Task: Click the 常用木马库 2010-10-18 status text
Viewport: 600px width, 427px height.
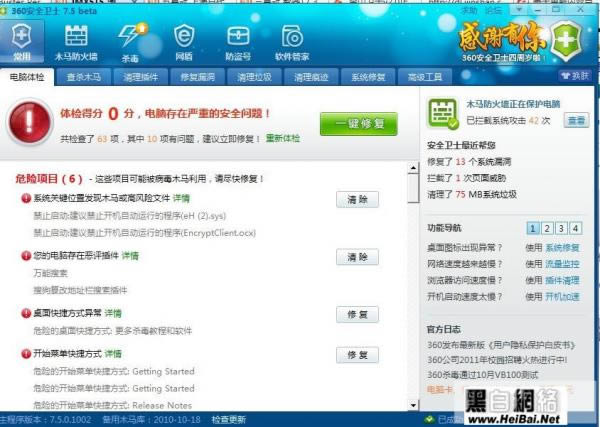Action: pyautogui.click(x=152, y=420)
